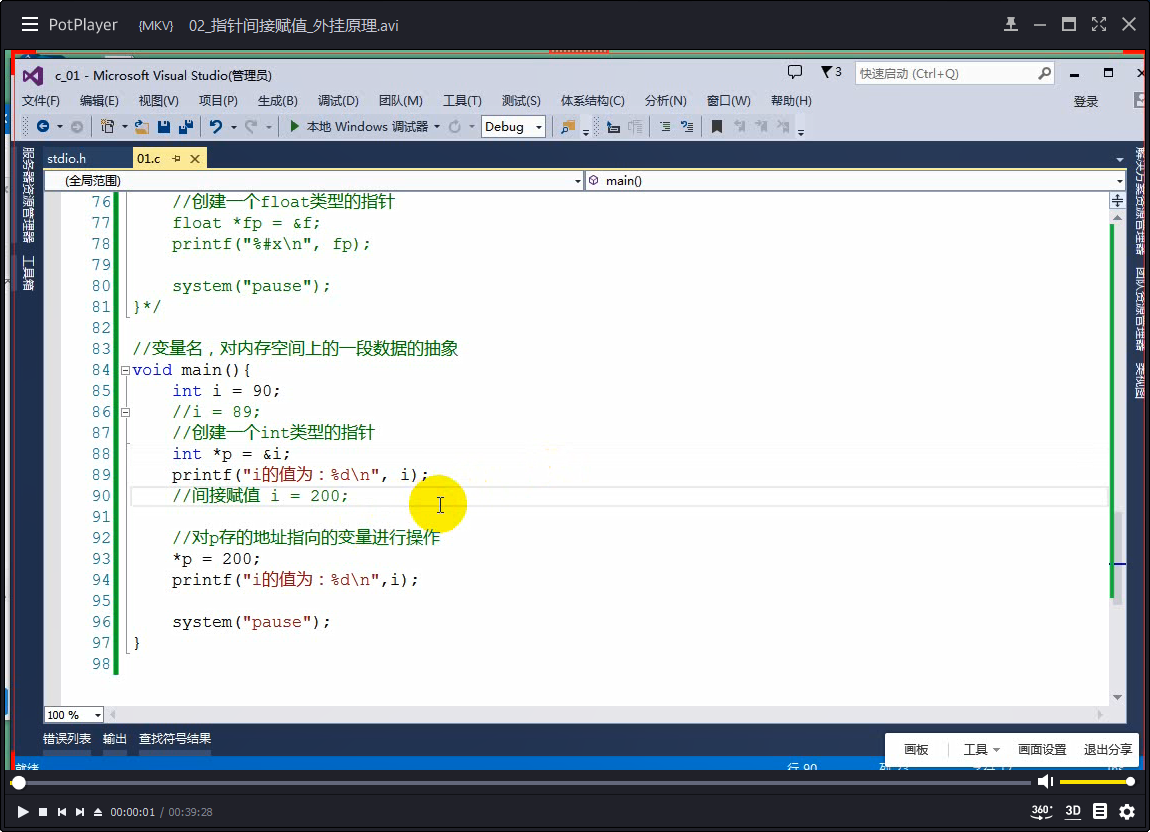Screen dimensions: 1150x832
Task: Click the 退出分享 button
Action: click(x=1107, y=749)
